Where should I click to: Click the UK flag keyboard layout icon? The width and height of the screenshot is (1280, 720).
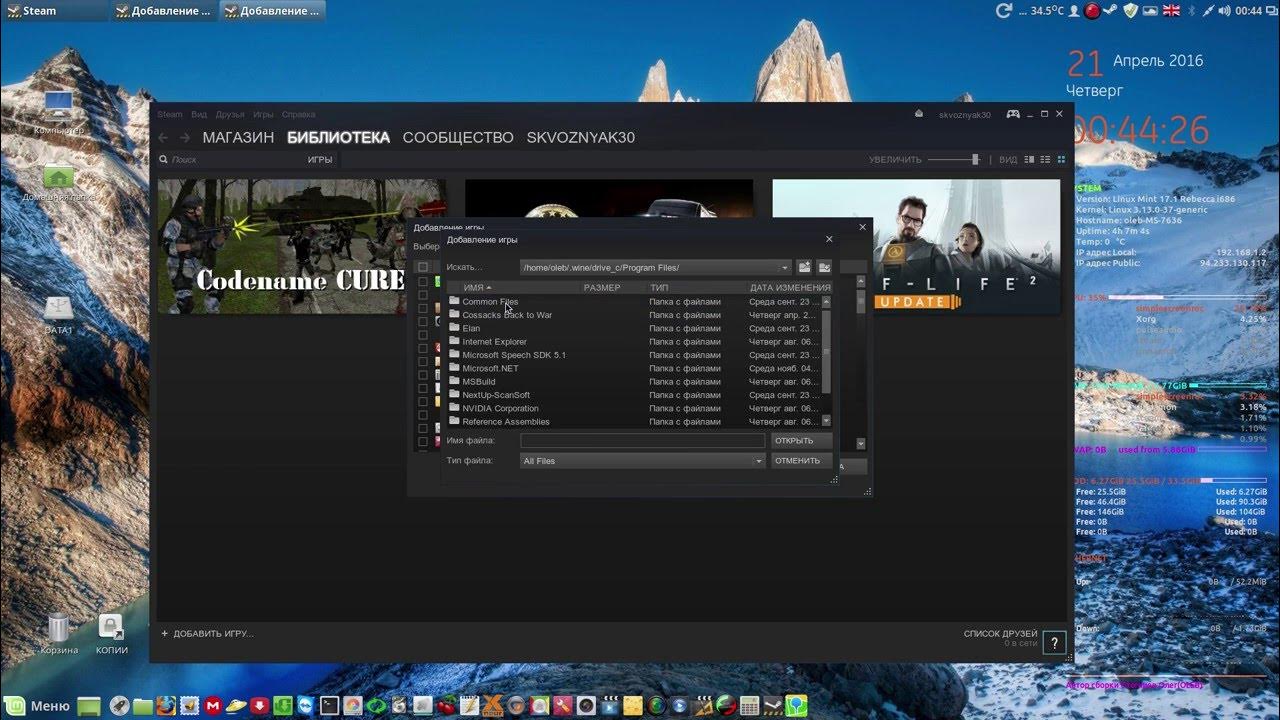[1171, 10]
